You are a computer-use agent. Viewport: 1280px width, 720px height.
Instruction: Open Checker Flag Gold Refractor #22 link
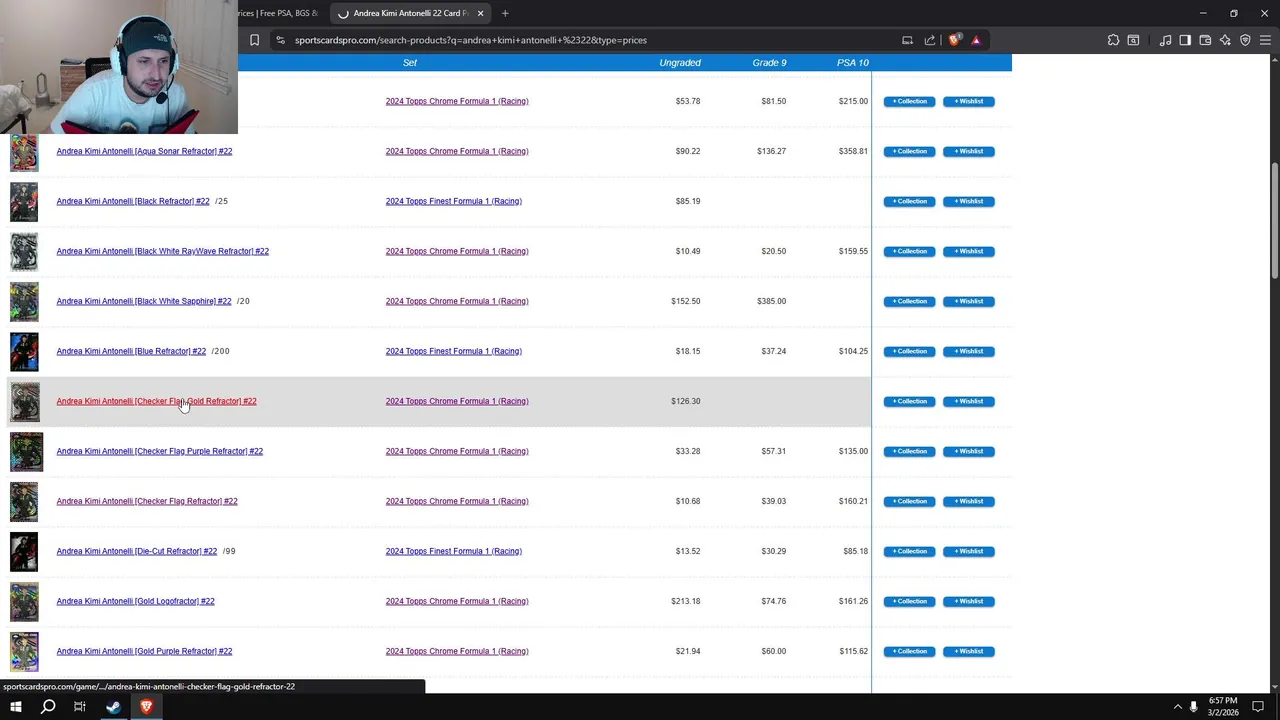[156, 401]
